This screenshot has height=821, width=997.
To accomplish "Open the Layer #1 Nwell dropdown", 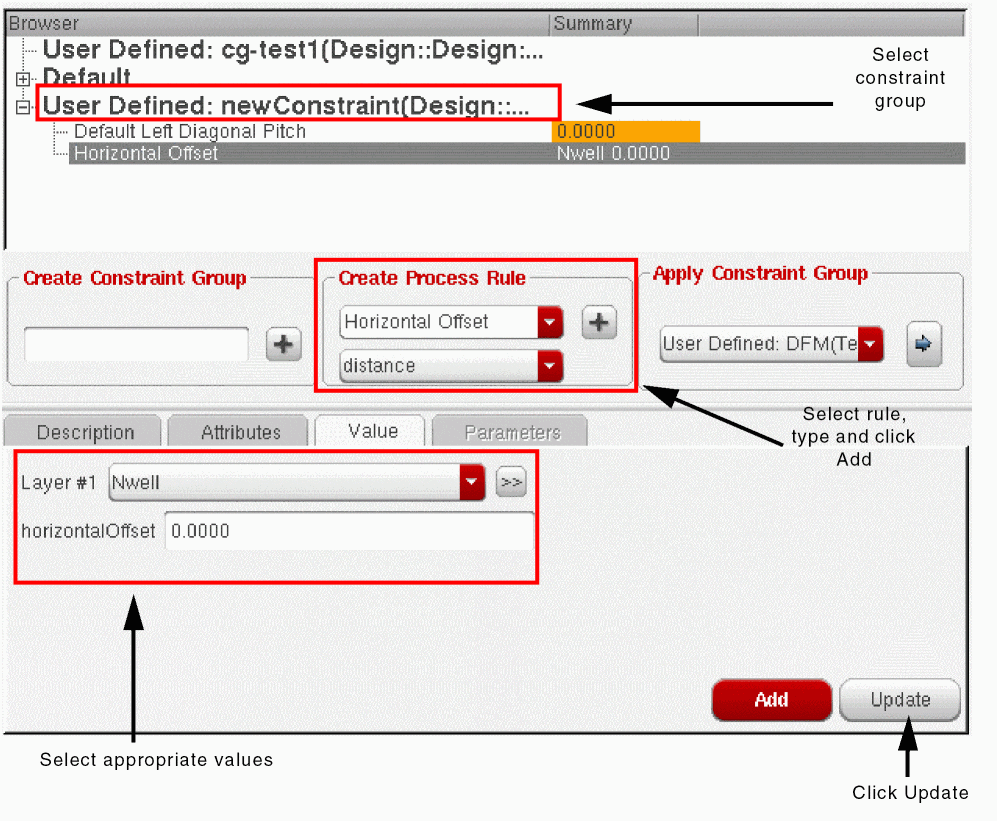I will pyautogui.click(x=472, y=482).
